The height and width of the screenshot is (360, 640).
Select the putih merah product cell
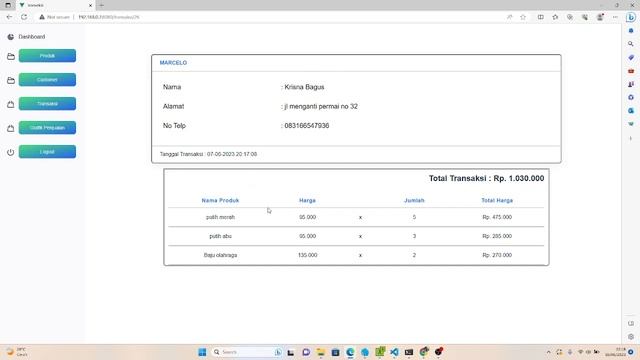[220, 217]
